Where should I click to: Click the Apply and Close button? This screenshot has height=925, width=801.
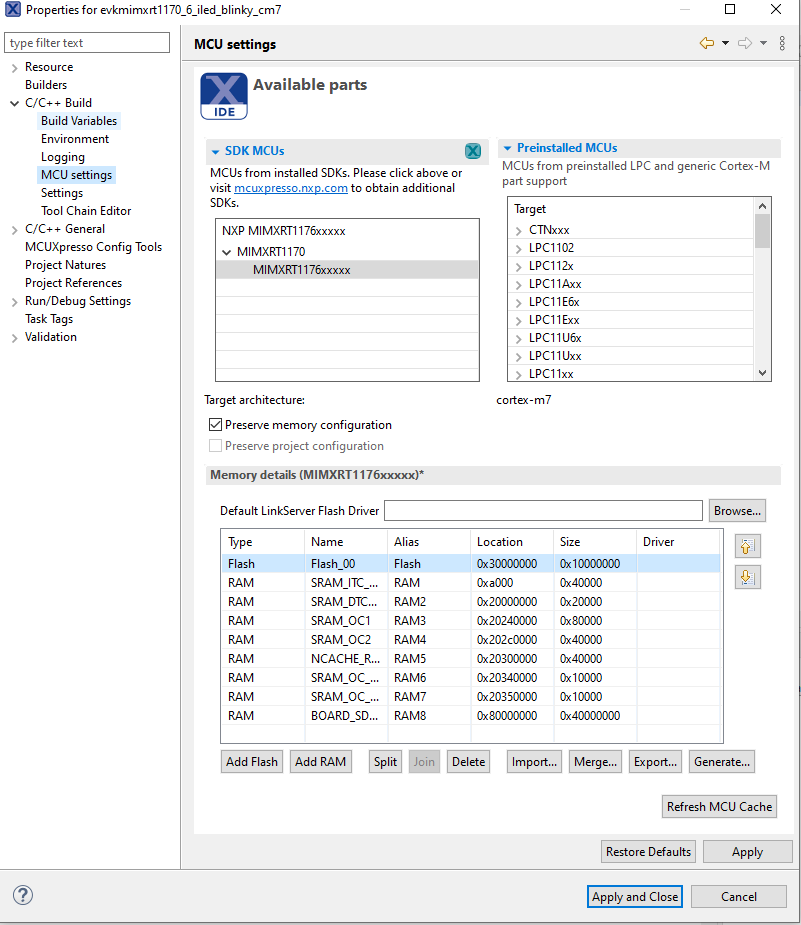pos(634,896)
